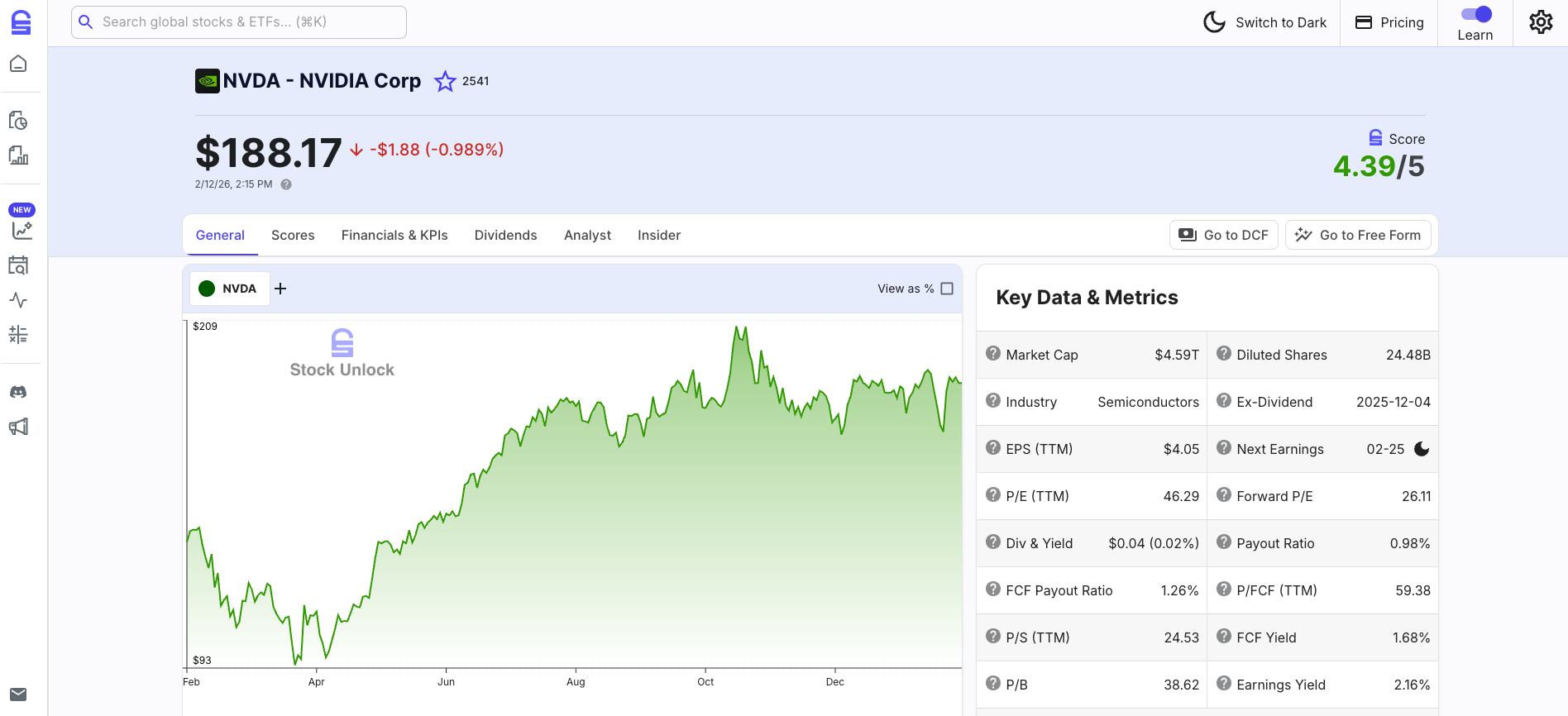Focus the global stocks search field
The image size is (1568, 716).
239,22
